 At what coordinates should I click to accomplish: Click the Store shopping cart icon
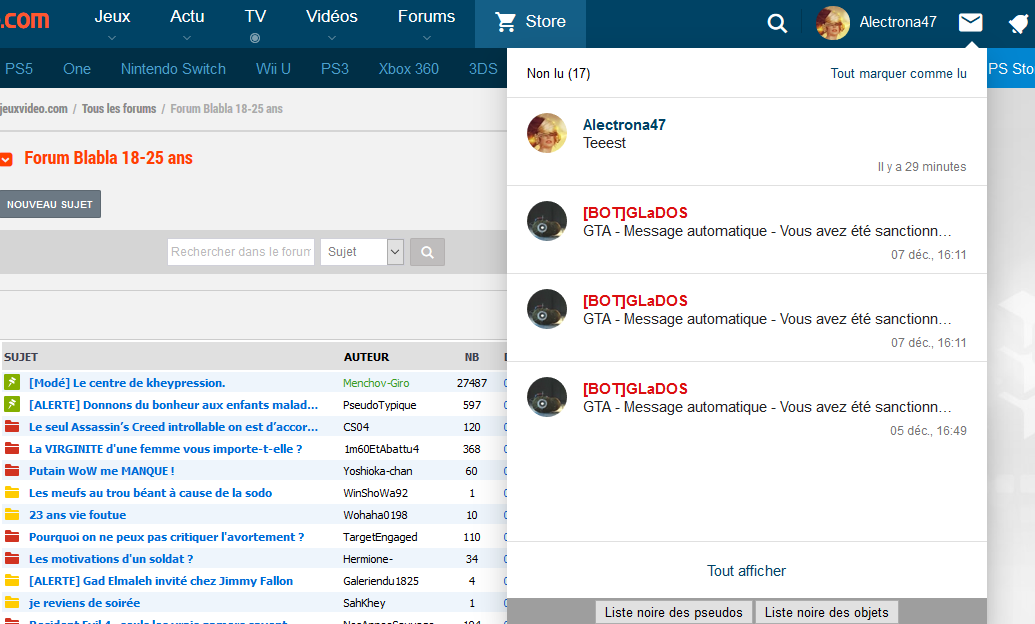coord(506,22)
